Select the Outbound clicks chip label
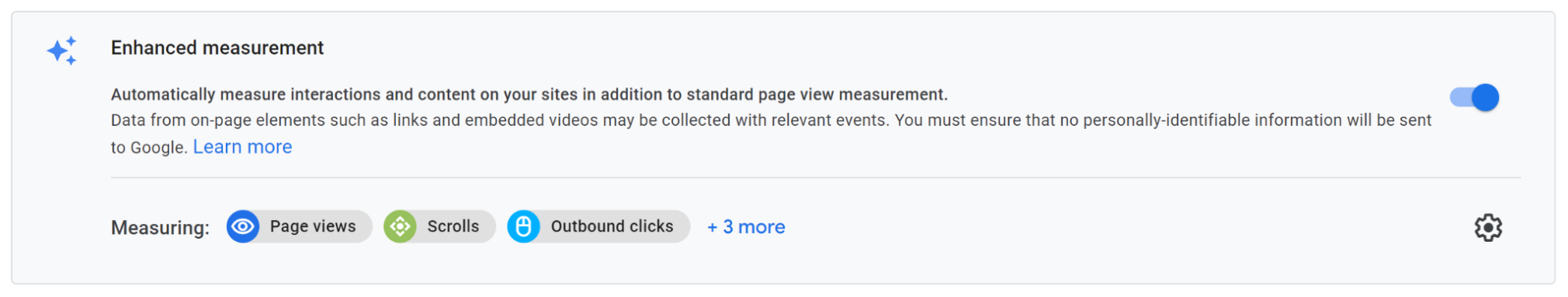 tap(612, 226)
